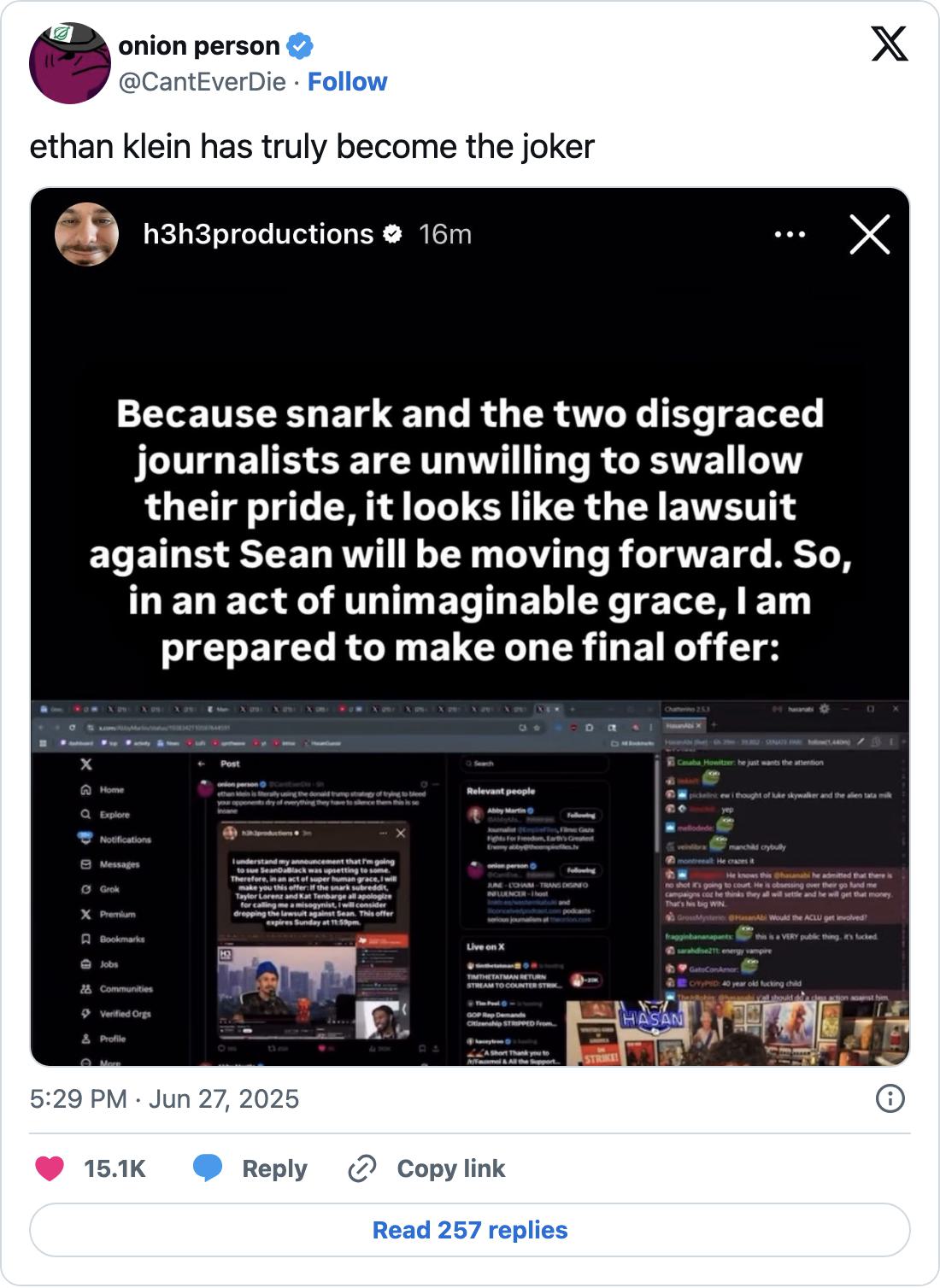Open the X logo in corner
940x1288 pixels.
point(889,44)
